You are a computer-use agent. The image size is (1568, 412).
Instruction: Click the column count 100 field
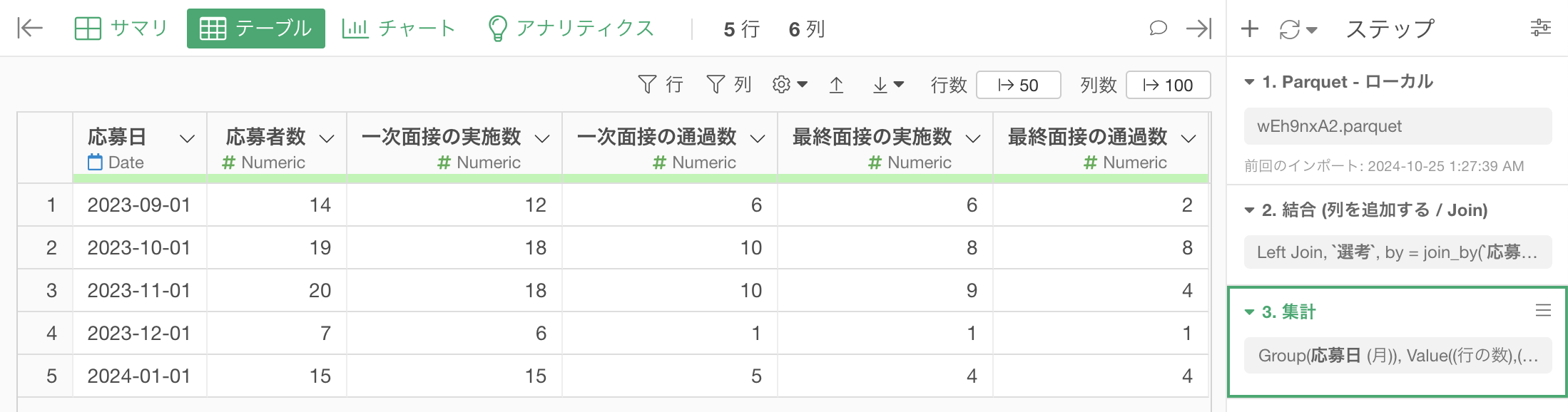coord(1168,85)
